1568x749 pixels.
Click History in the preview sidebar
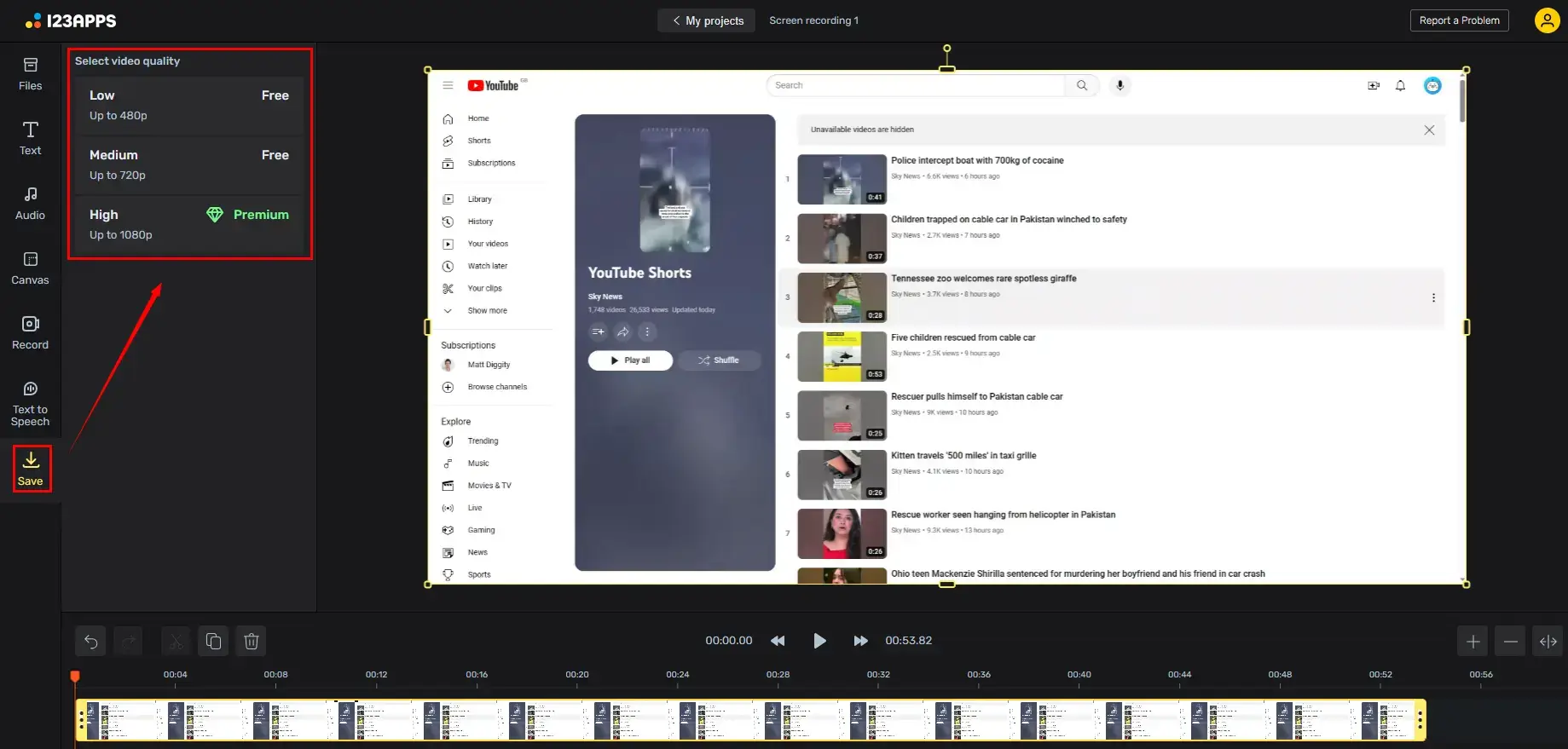(480, 222)
